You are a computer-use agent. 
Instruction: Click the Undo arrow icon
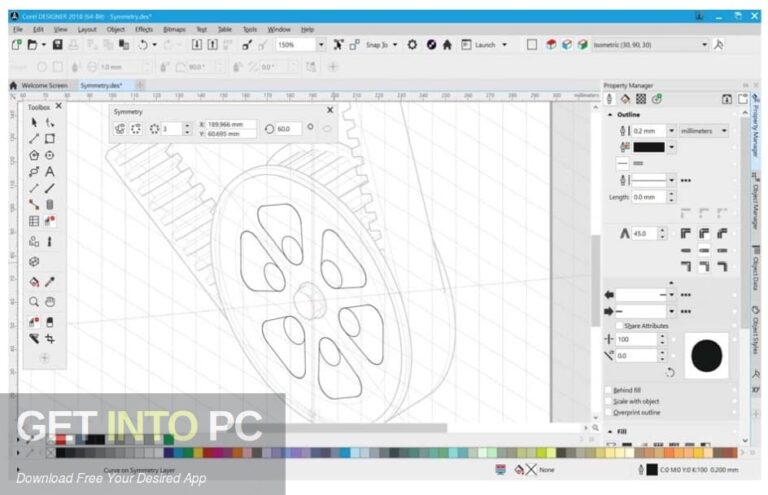pos(143,45)
